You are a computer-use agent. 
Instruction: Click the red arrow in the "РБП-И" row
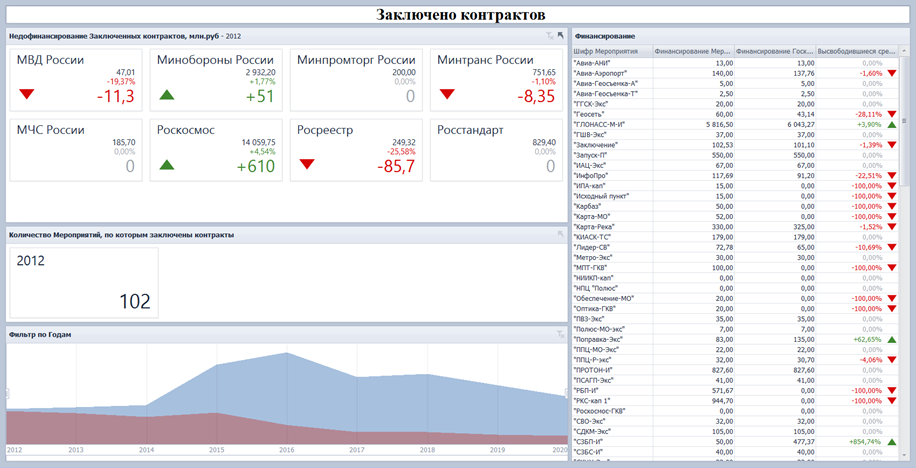tap(891, 390)
